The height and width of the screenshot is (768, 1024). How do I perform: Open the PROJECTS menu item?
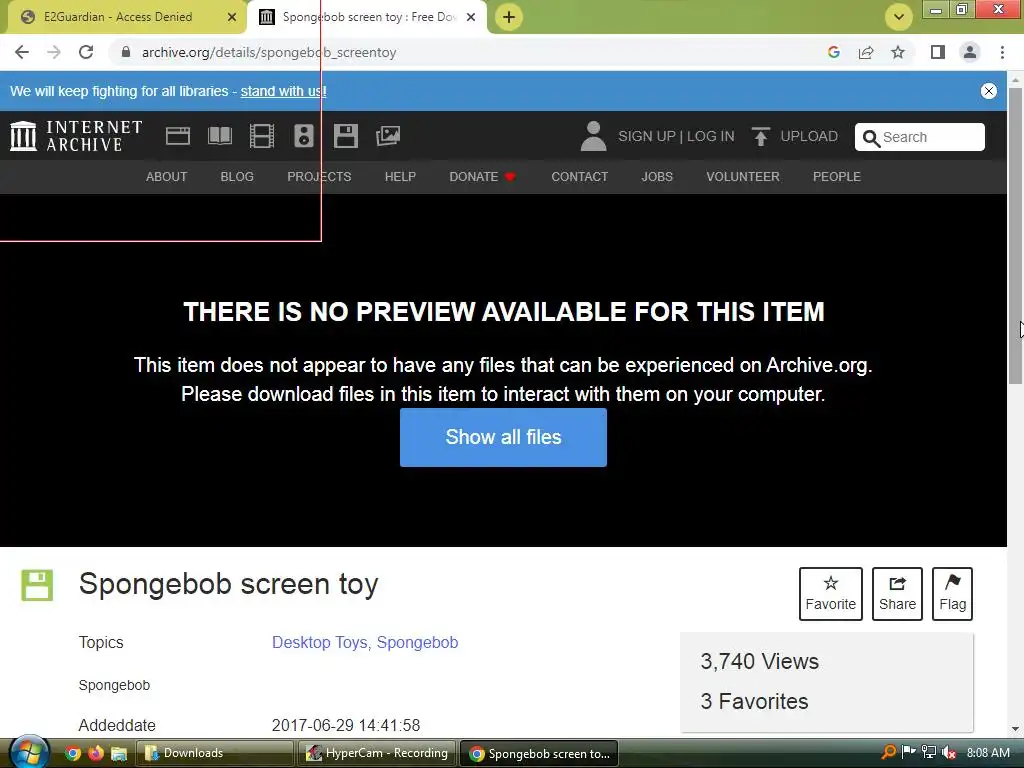pyautogui.click(x=319, y=176)
